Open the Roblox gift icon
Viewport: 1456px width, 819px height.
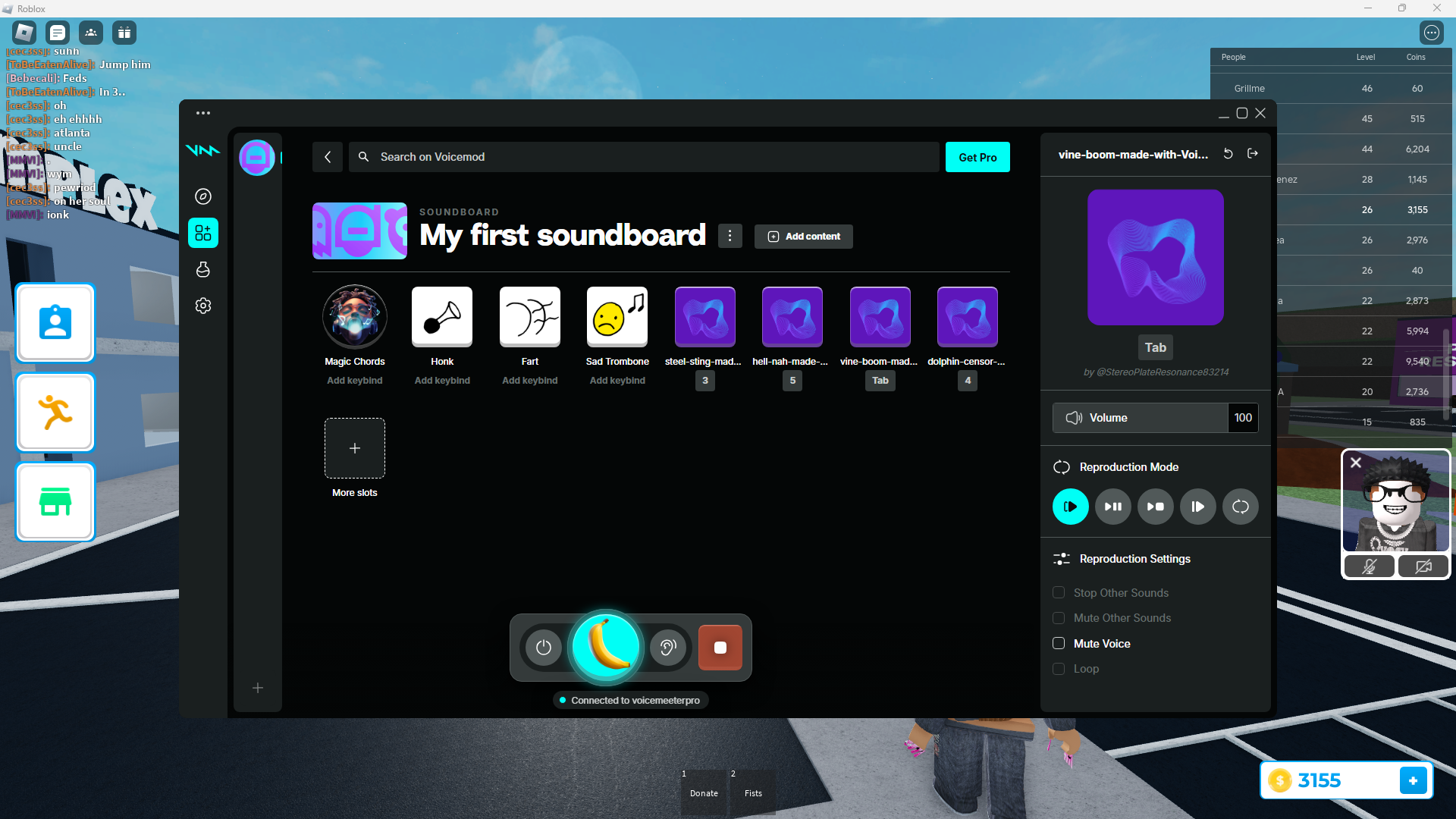pos(124,33)
